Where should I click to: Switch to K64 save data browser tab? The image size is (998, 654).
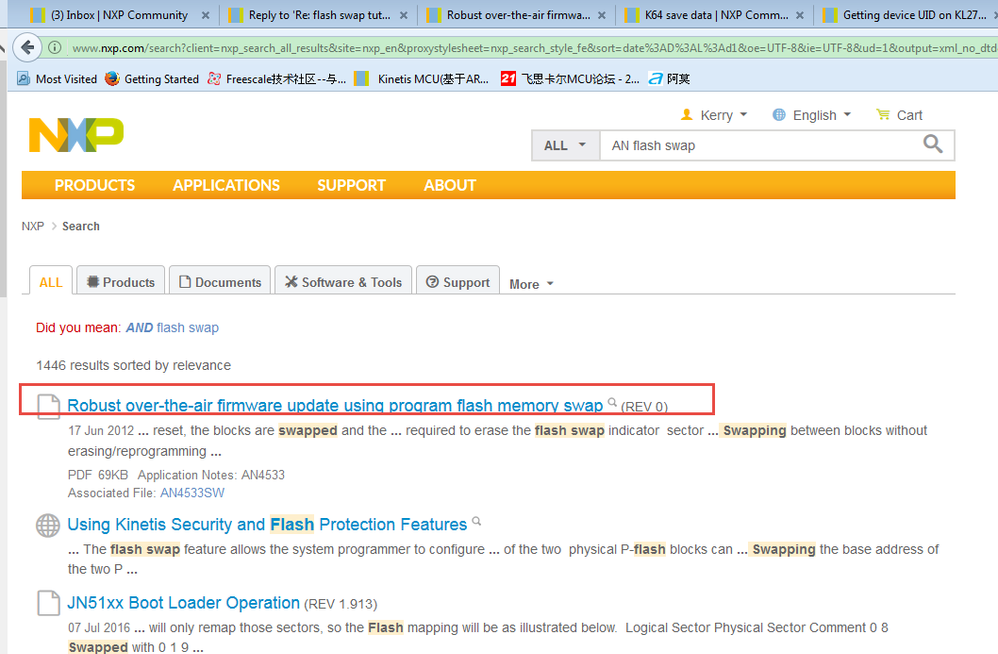point(715,15)
